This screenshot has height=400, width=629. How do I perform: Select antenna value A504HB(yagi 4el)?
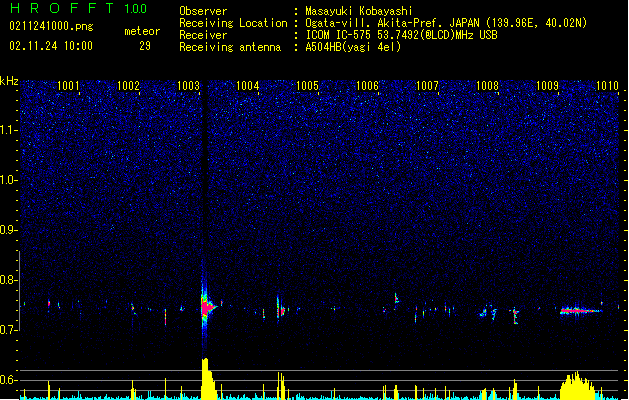353,47
